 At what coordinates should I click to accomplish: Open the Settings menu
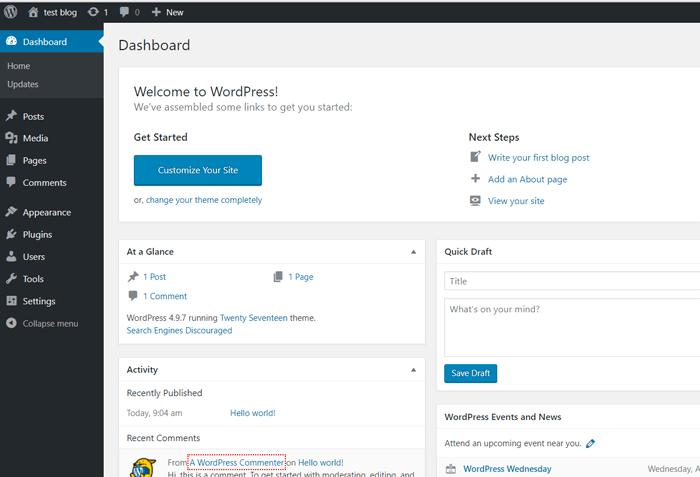click(x=39, y=301)
